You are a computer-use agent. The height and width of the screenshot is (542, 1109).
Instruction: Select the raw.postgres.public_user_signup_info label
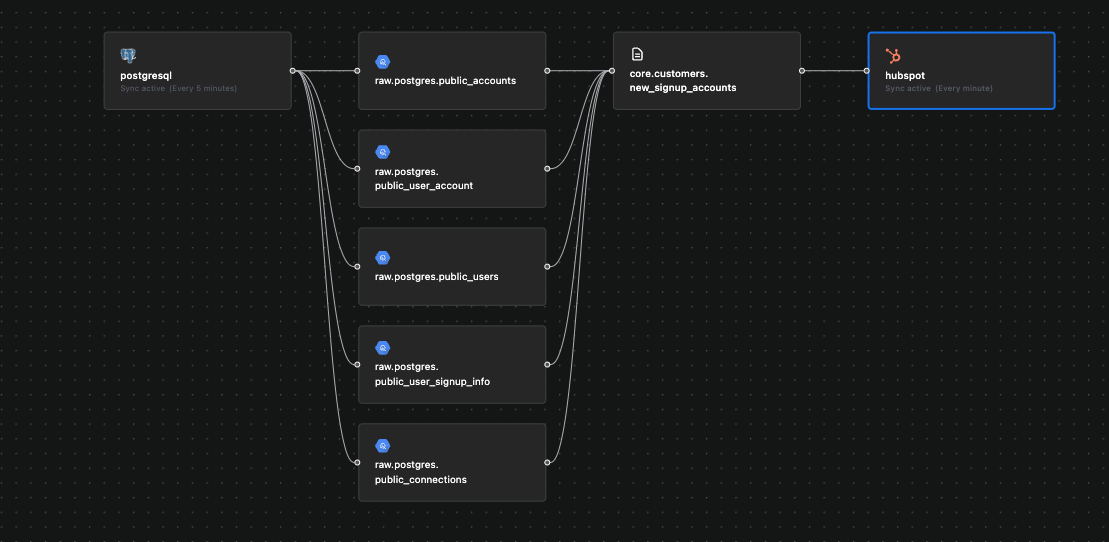(432, 374)
